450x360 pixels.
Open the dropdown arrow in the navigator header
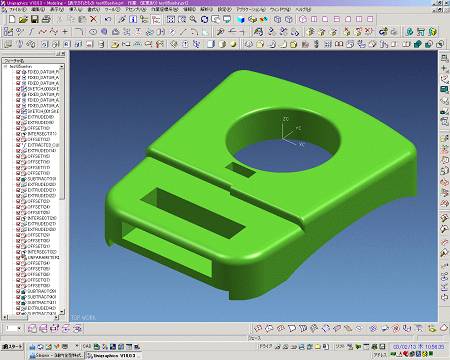coord(61,66)
